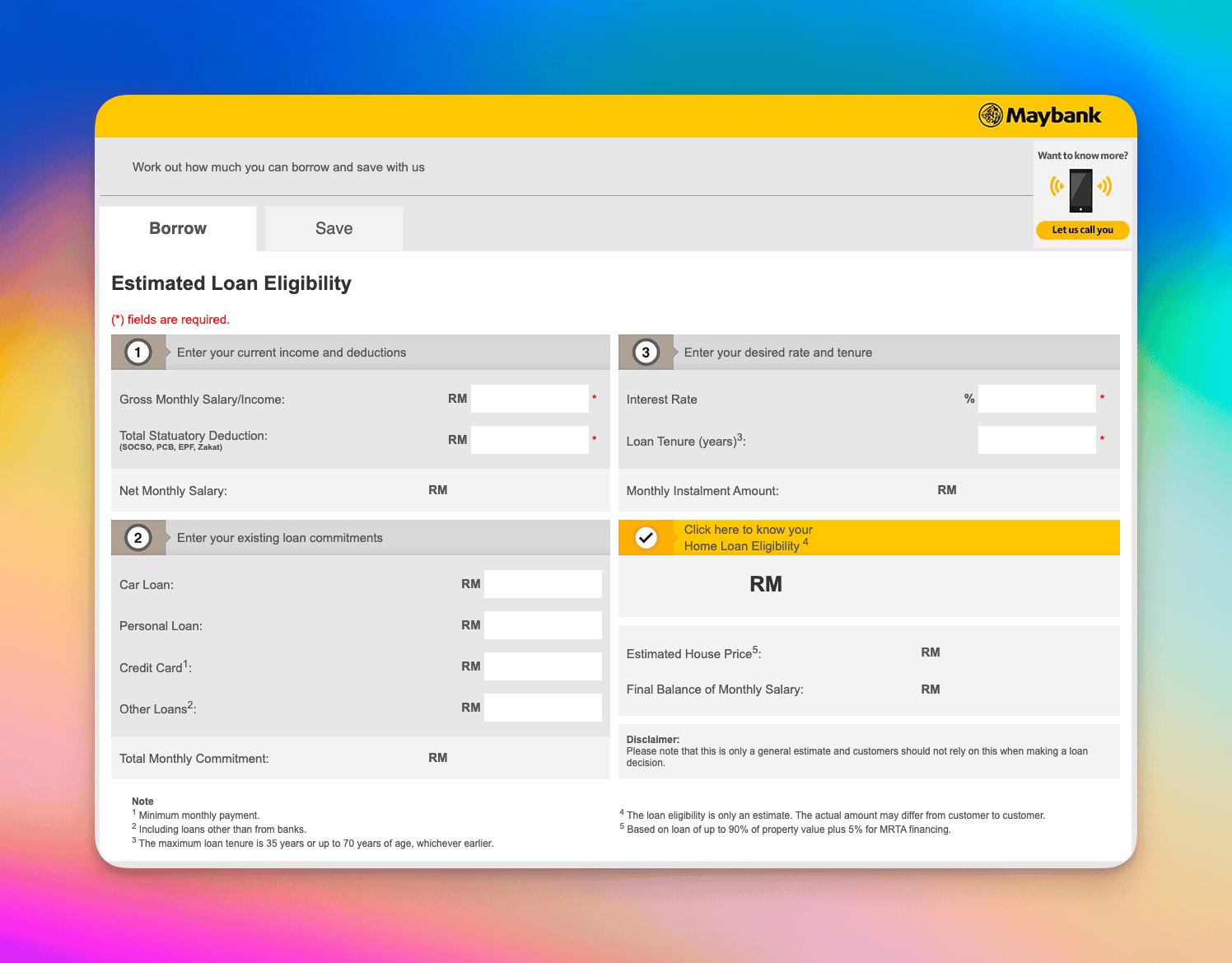Click into the Other Loans amount field
This screenshot has height=963, width=1232.
[543, 708]
